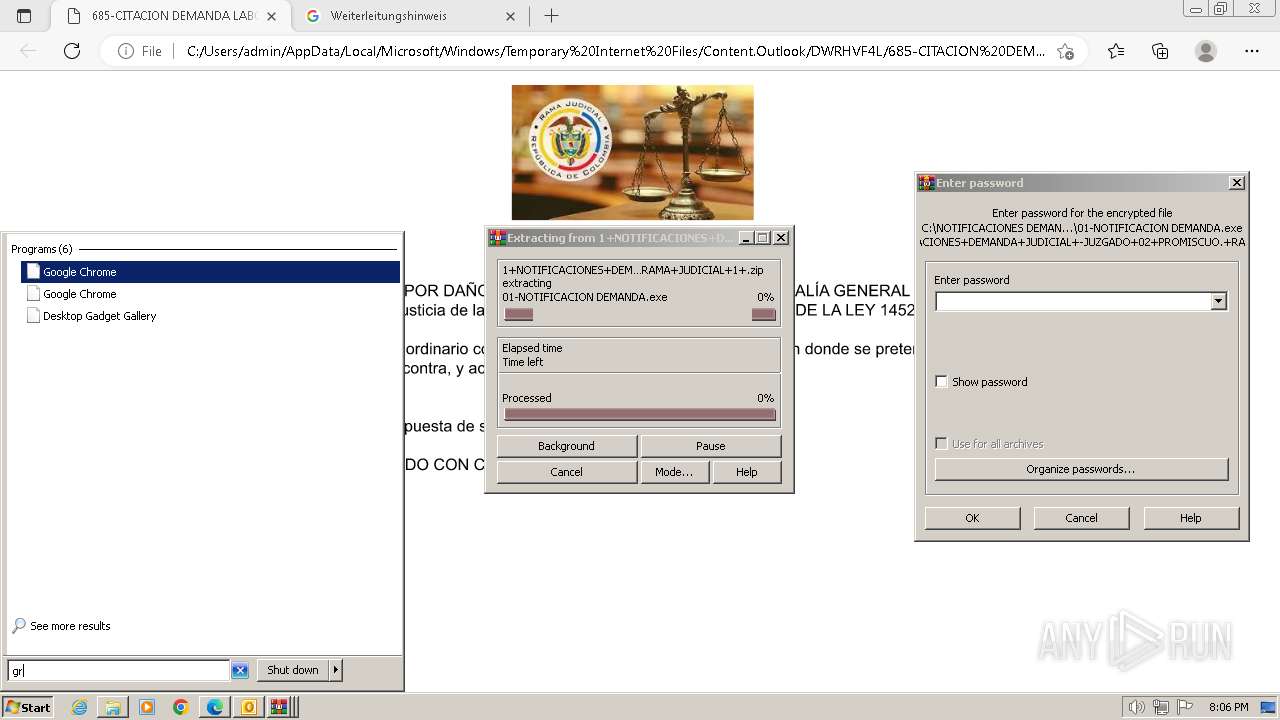Click the volume speaker tray icon
This screenshot has width=1280, height=720.
[1136, 707]
